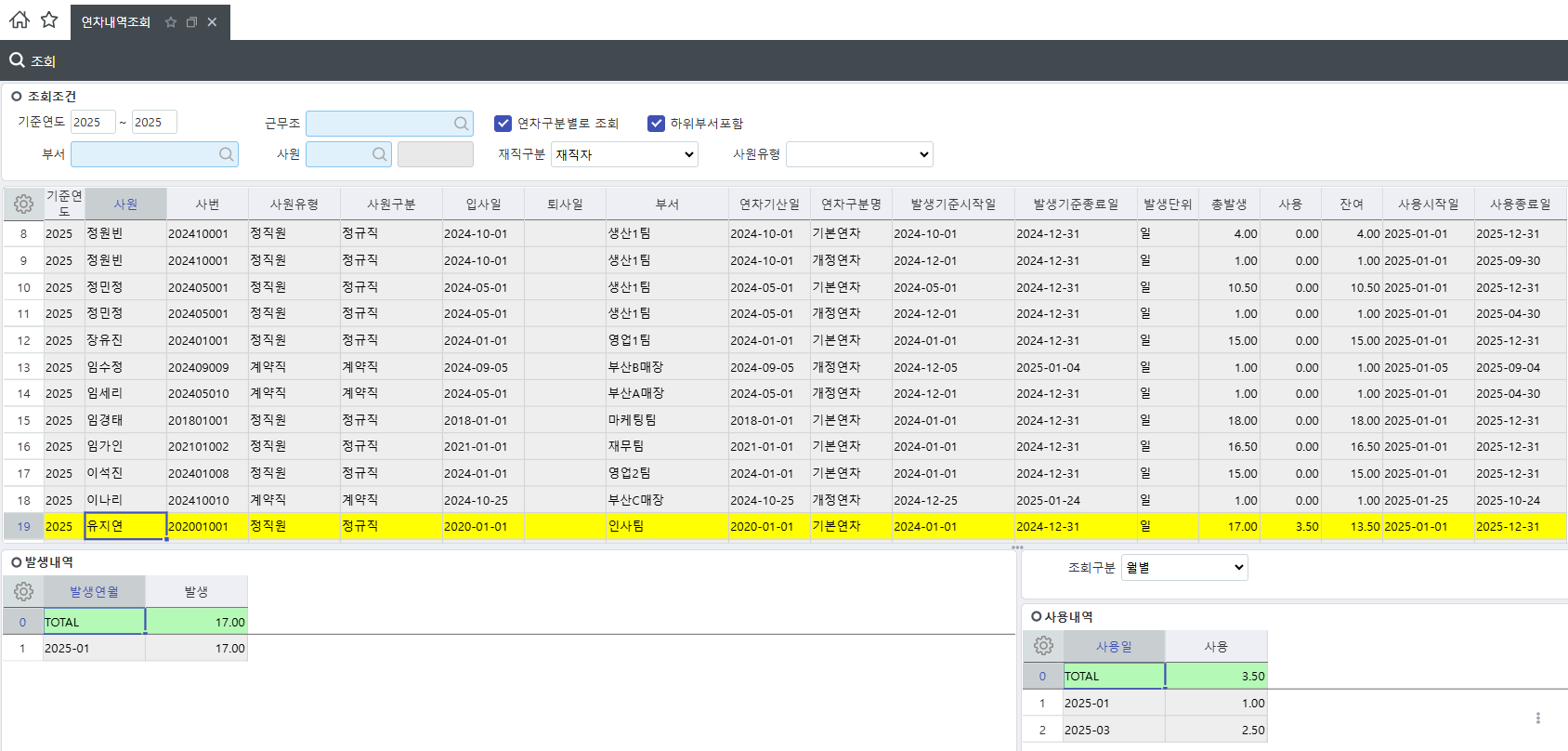Click TOTAL row in 발생내역
This screenshot has width=1568, height=751.
coord(125,622)
